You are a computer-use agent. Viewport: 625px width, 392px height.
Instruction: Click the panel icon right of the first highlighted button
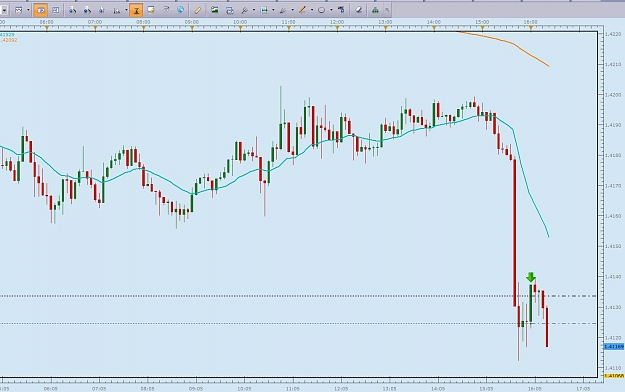coord(56,10)
